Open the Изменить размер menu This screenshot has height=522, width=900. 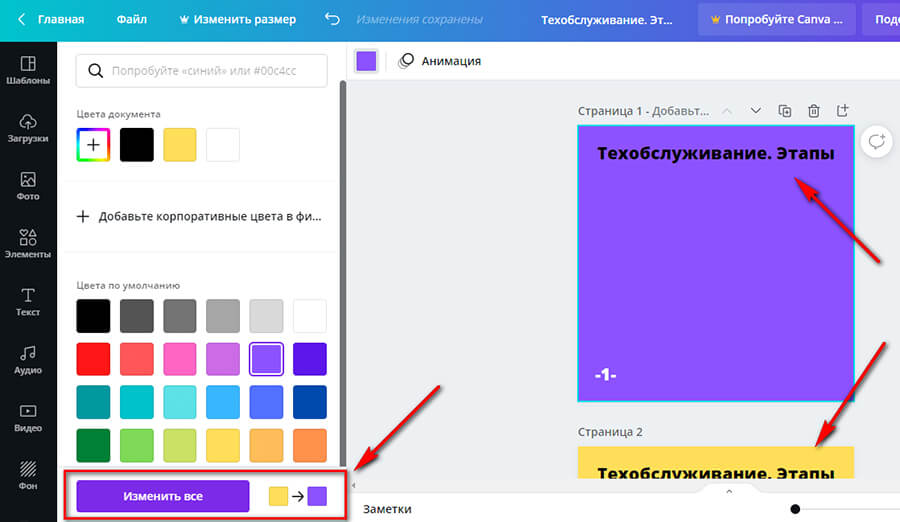coord(237,20)
